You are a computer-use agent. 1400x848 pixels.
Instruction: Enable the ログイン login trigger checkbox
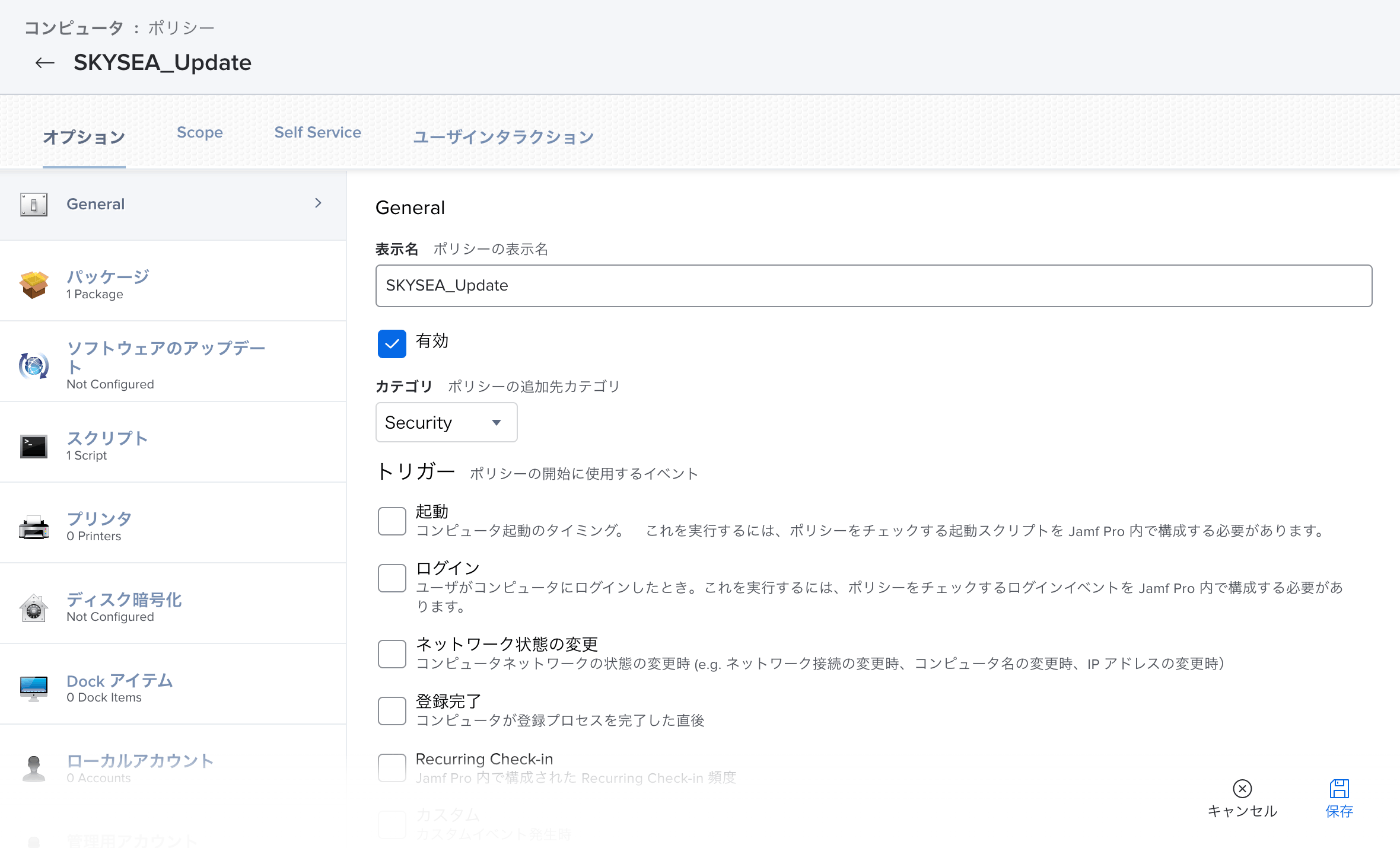[x=392, y=578]
